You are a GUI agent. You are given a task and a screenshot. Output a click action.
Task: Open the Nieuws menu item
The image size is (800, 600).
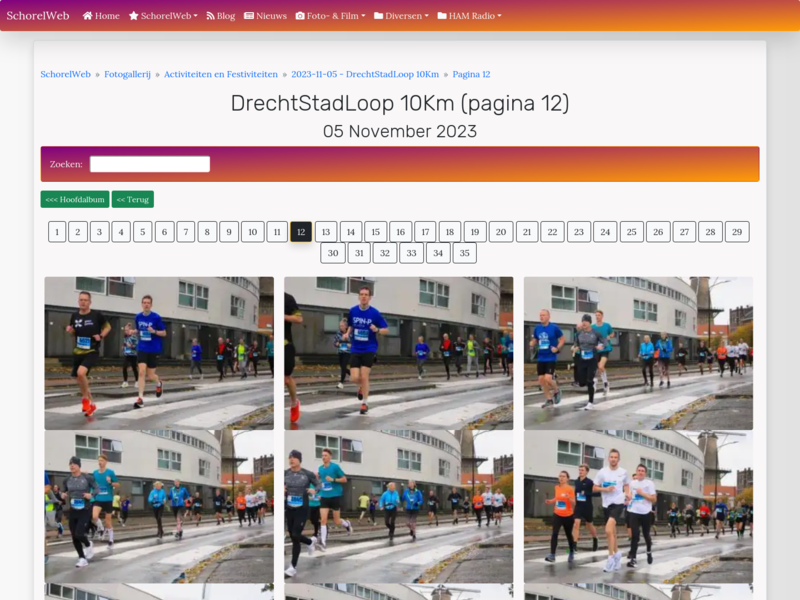pos(265,16)
